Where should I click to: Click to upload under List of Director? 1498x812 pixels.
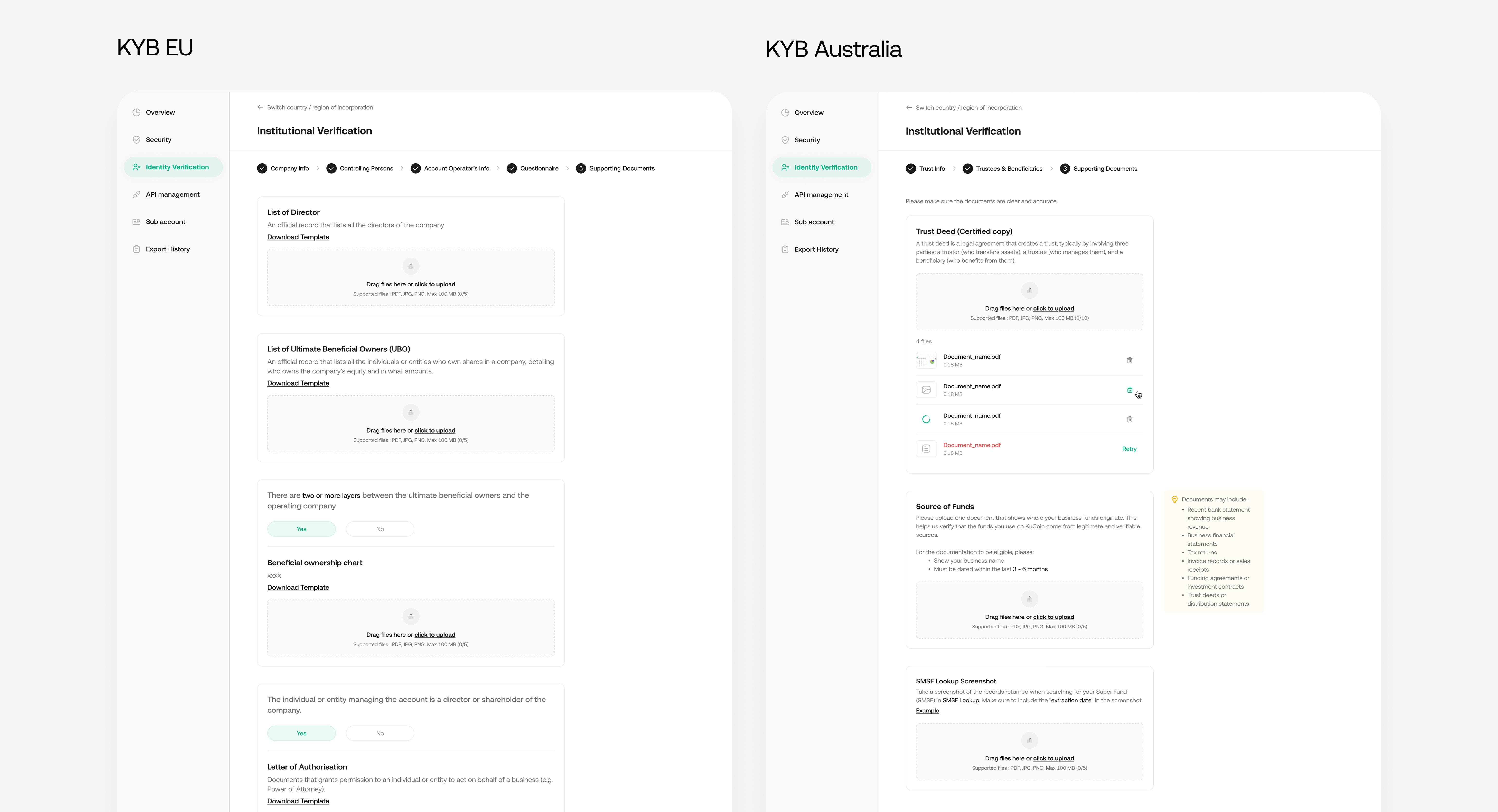tap(434, 284)
